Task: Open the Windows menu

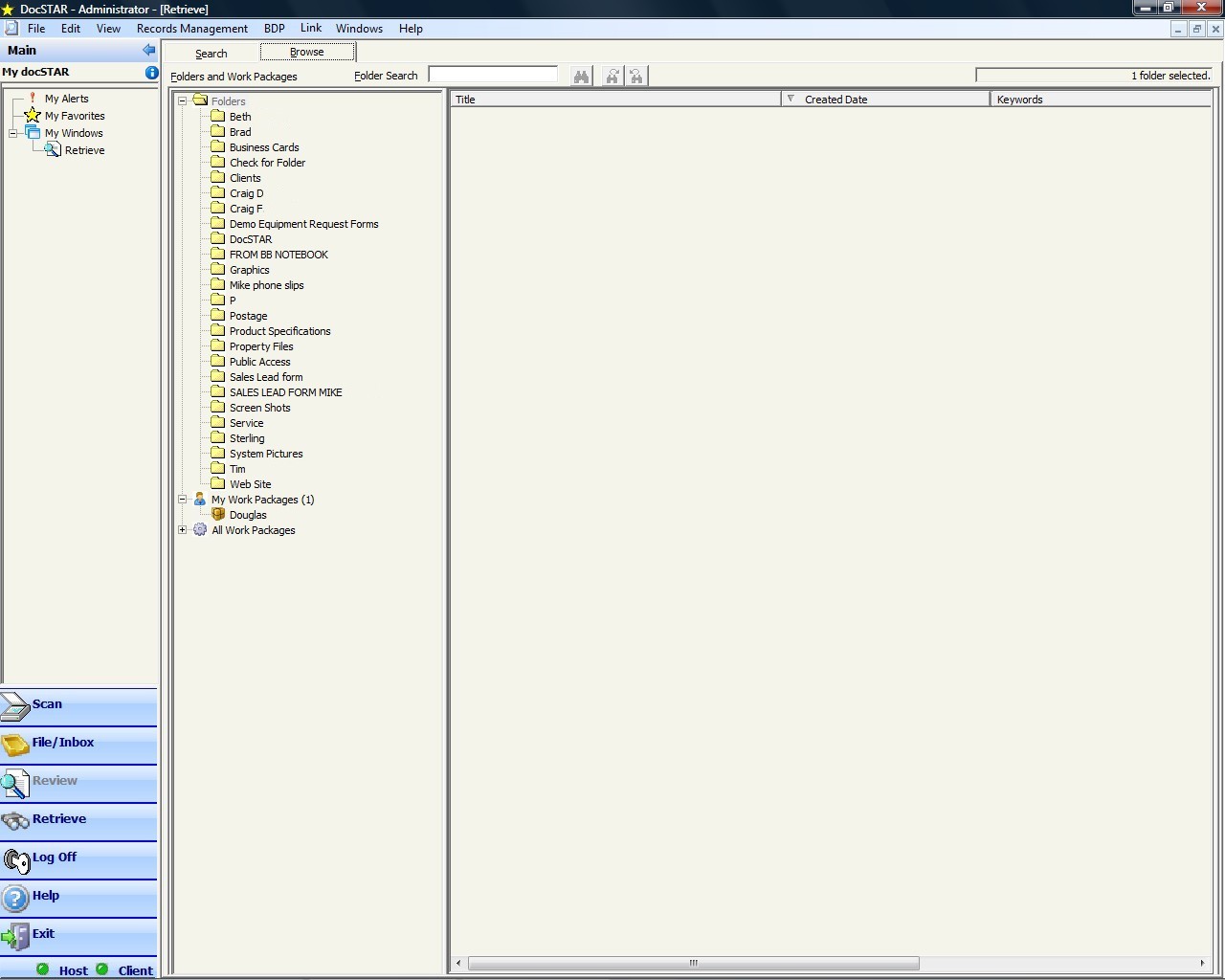Action: [x=359, y=29]
